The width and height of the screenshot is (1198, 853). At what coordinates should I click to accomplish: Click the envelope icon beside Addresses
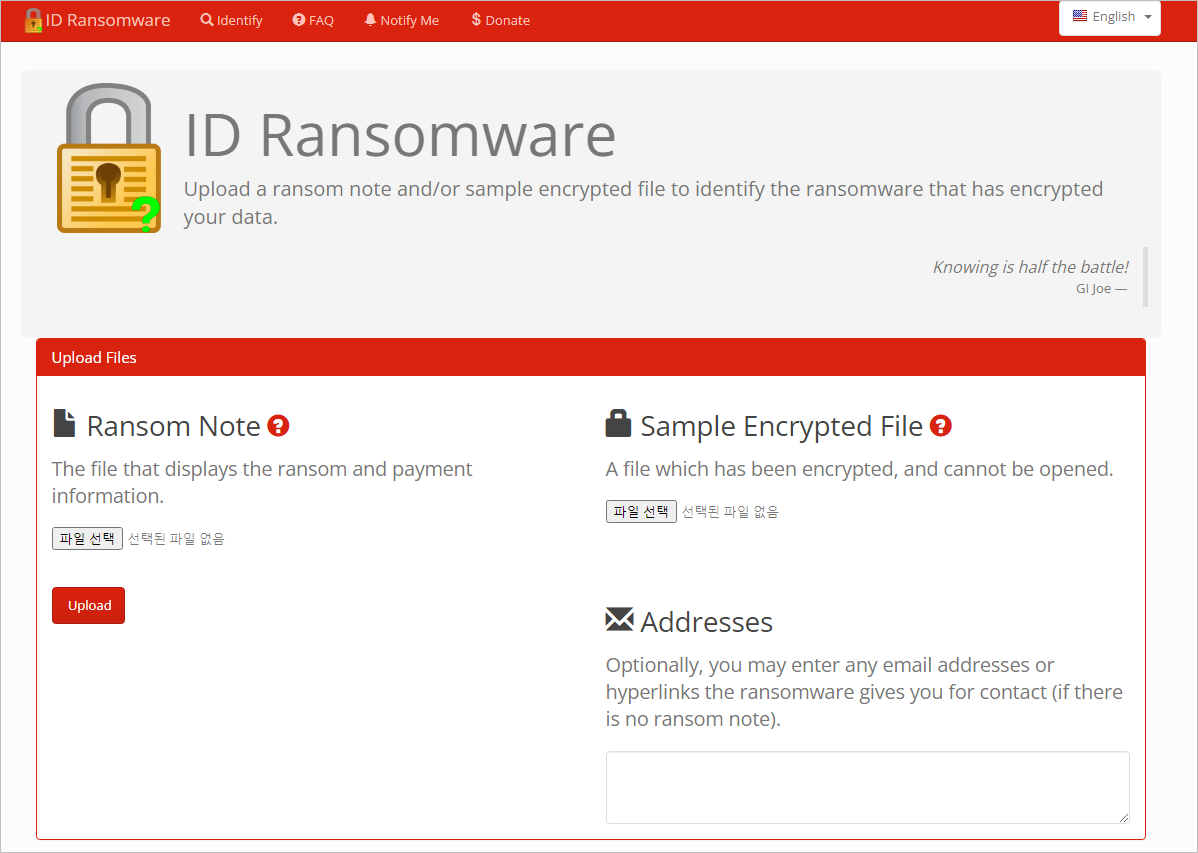[619, 619]
